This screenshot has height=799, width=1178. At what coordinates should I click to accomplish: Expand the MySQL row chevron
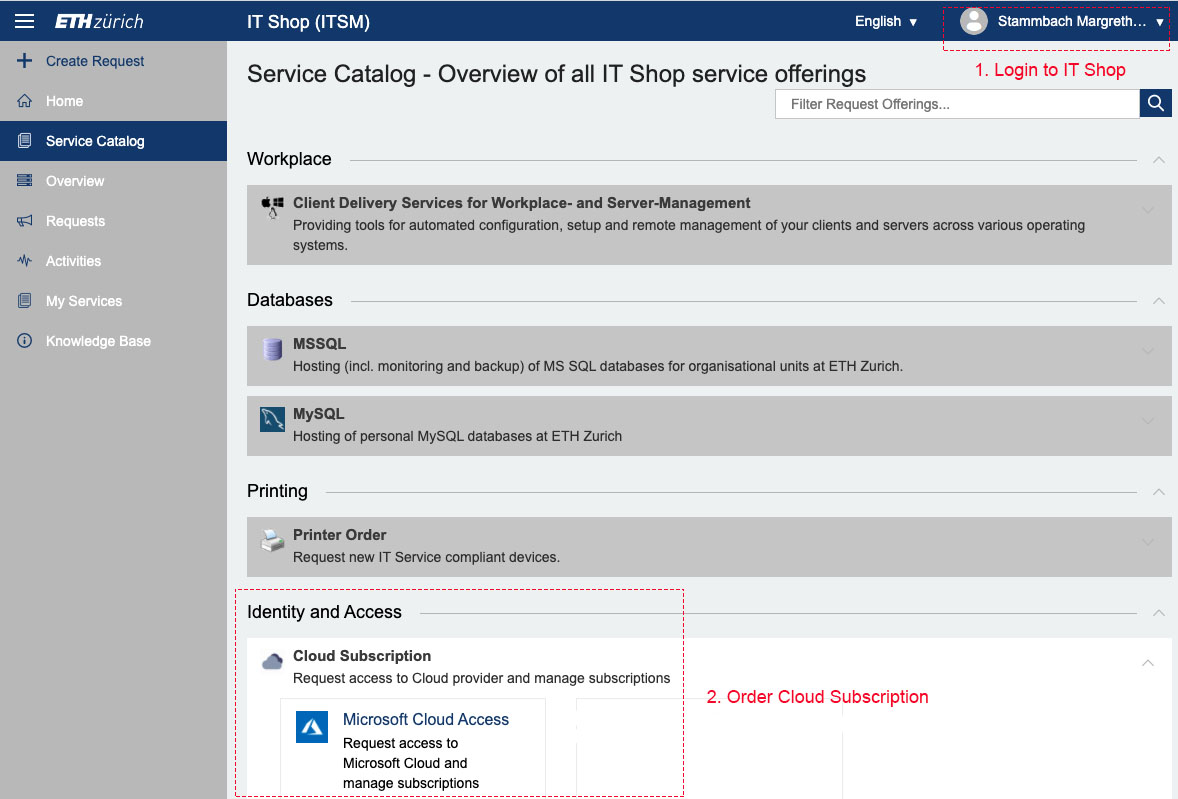1148,421
